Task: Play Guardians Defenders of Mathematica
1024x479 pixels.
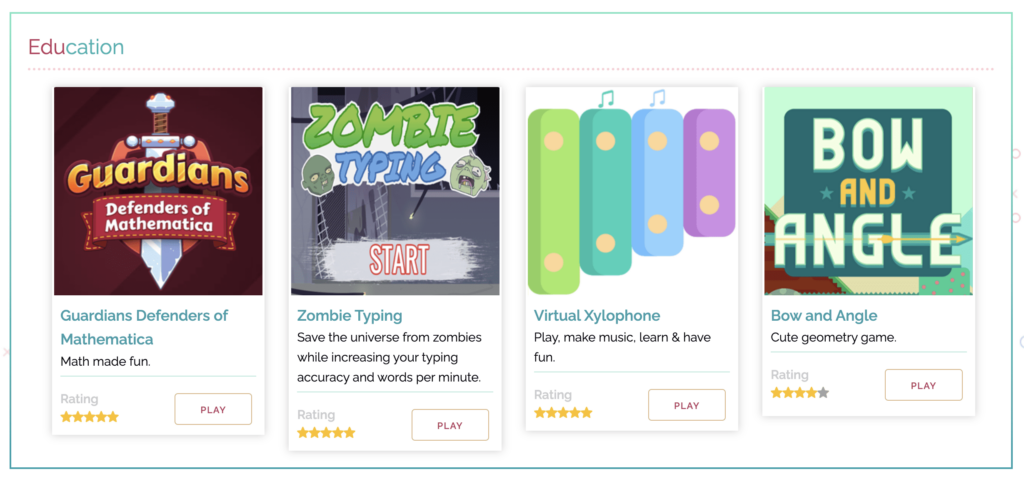Action: (x=213, y=410)
